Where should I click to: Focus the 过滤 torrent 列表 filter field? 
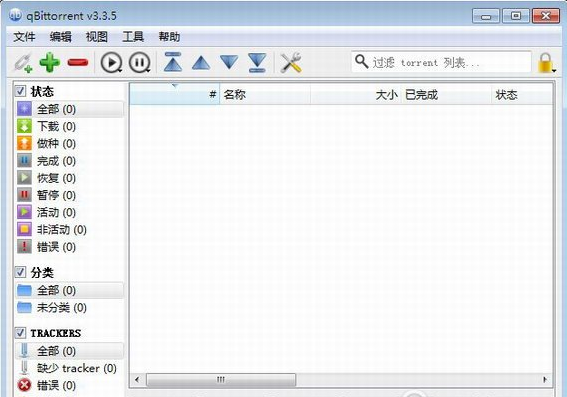[x=441, y=62]
